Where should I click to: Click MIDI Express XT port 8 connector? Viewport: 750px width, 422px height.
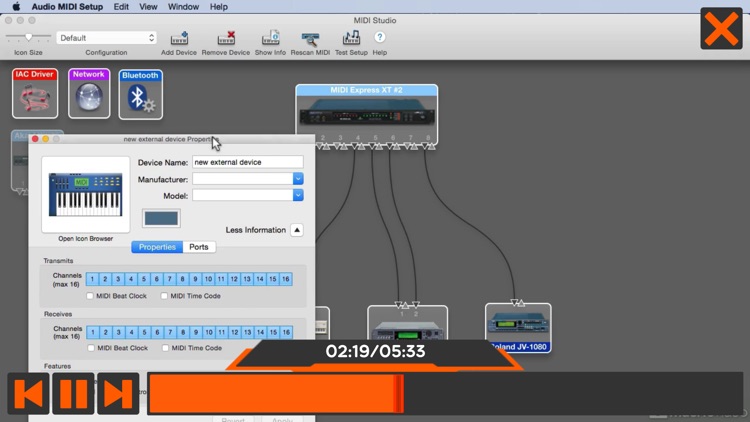click(428, 146)
